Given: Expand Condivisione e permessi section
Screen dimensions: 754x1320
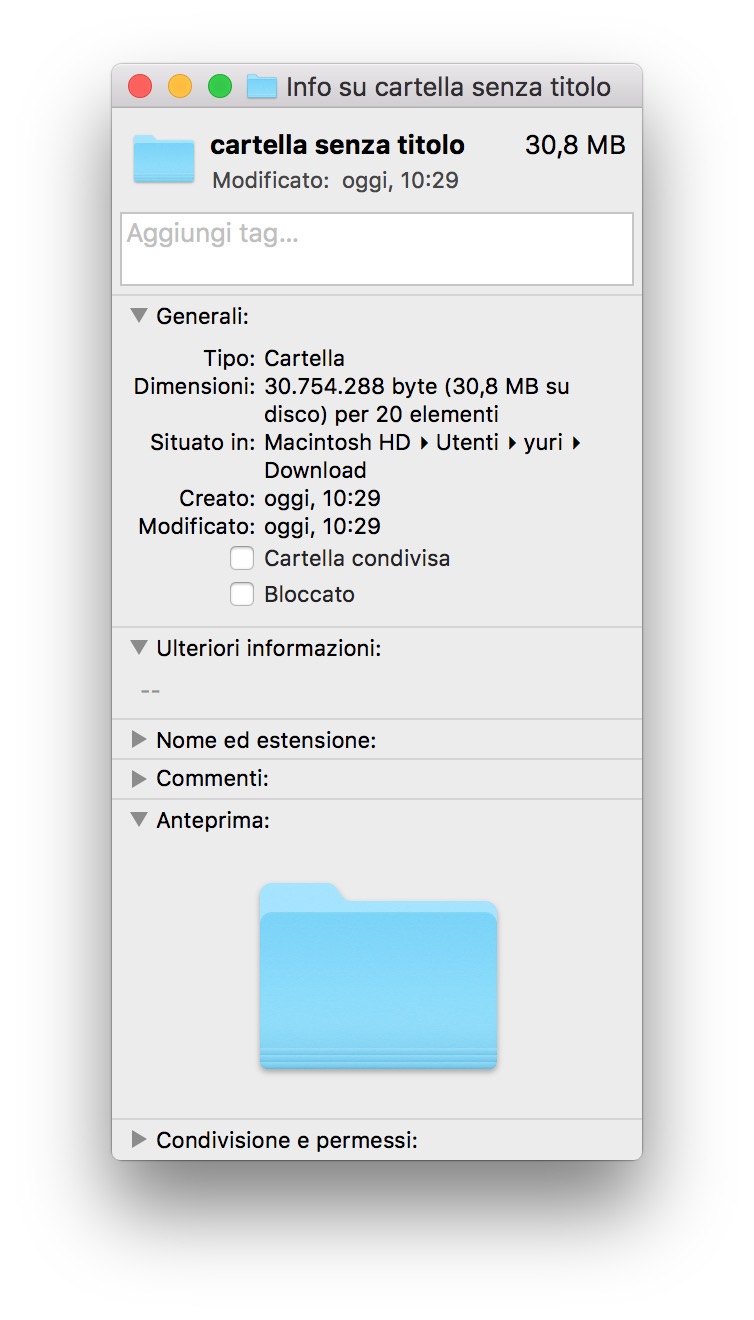Looking at the screenshot, I should coord(139,1139).
